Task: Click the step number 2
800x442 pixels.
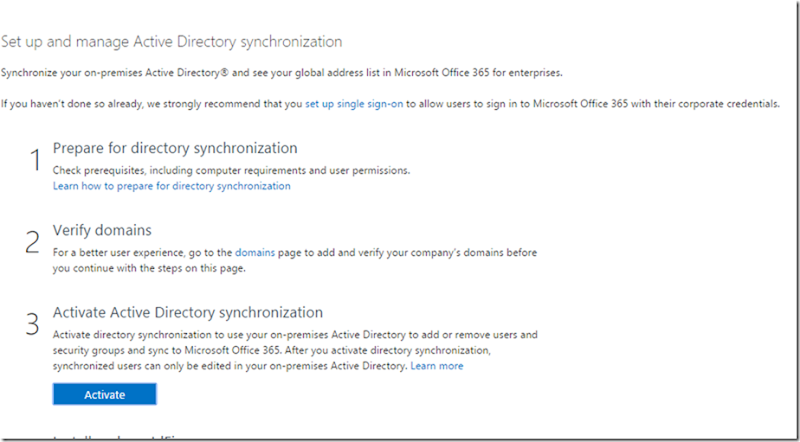Action: [x=35, y=243]
